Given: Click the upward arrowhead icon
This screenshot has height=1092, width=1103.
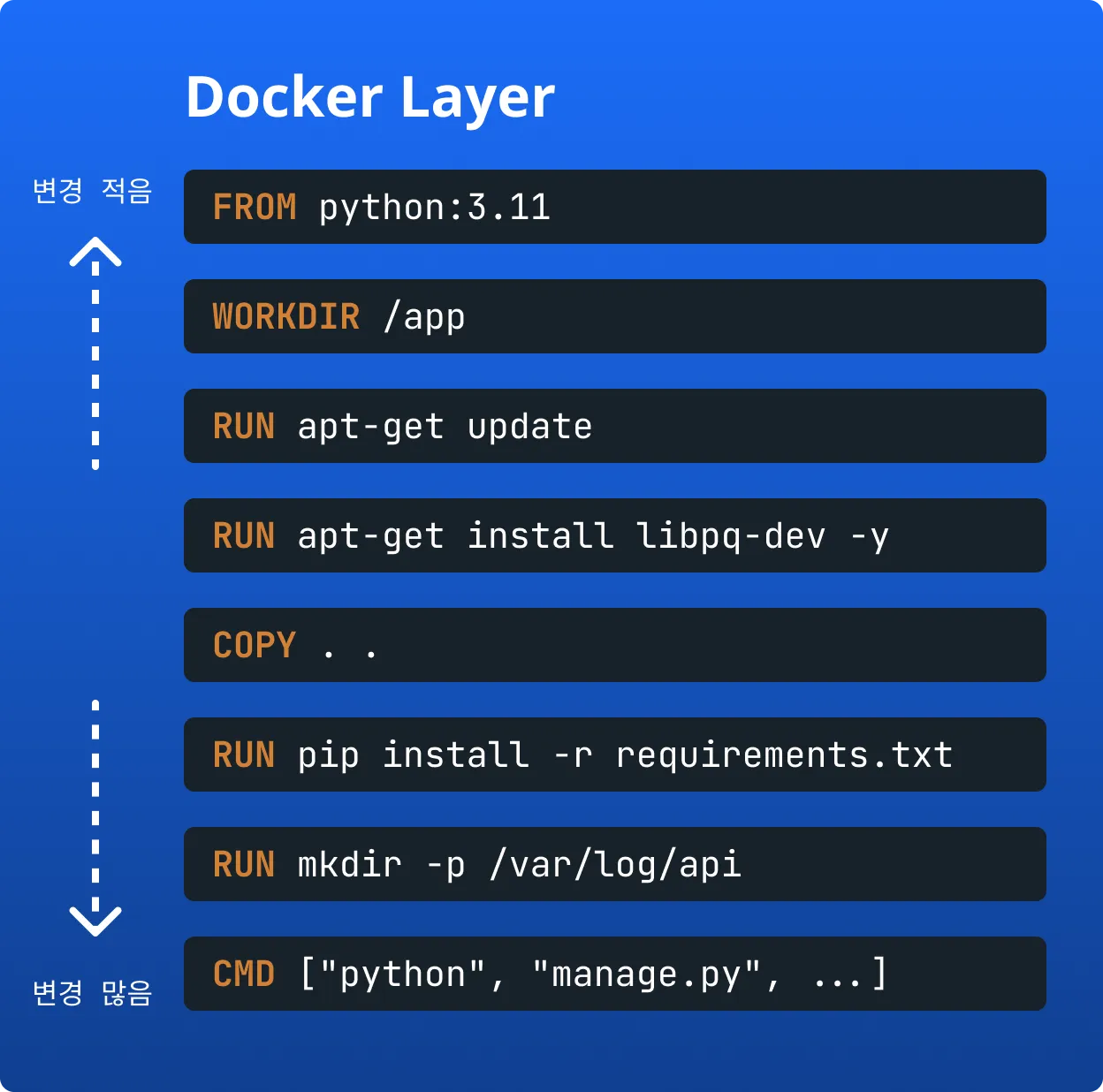Looking at the screenshot, I should (x=95, y=252).
